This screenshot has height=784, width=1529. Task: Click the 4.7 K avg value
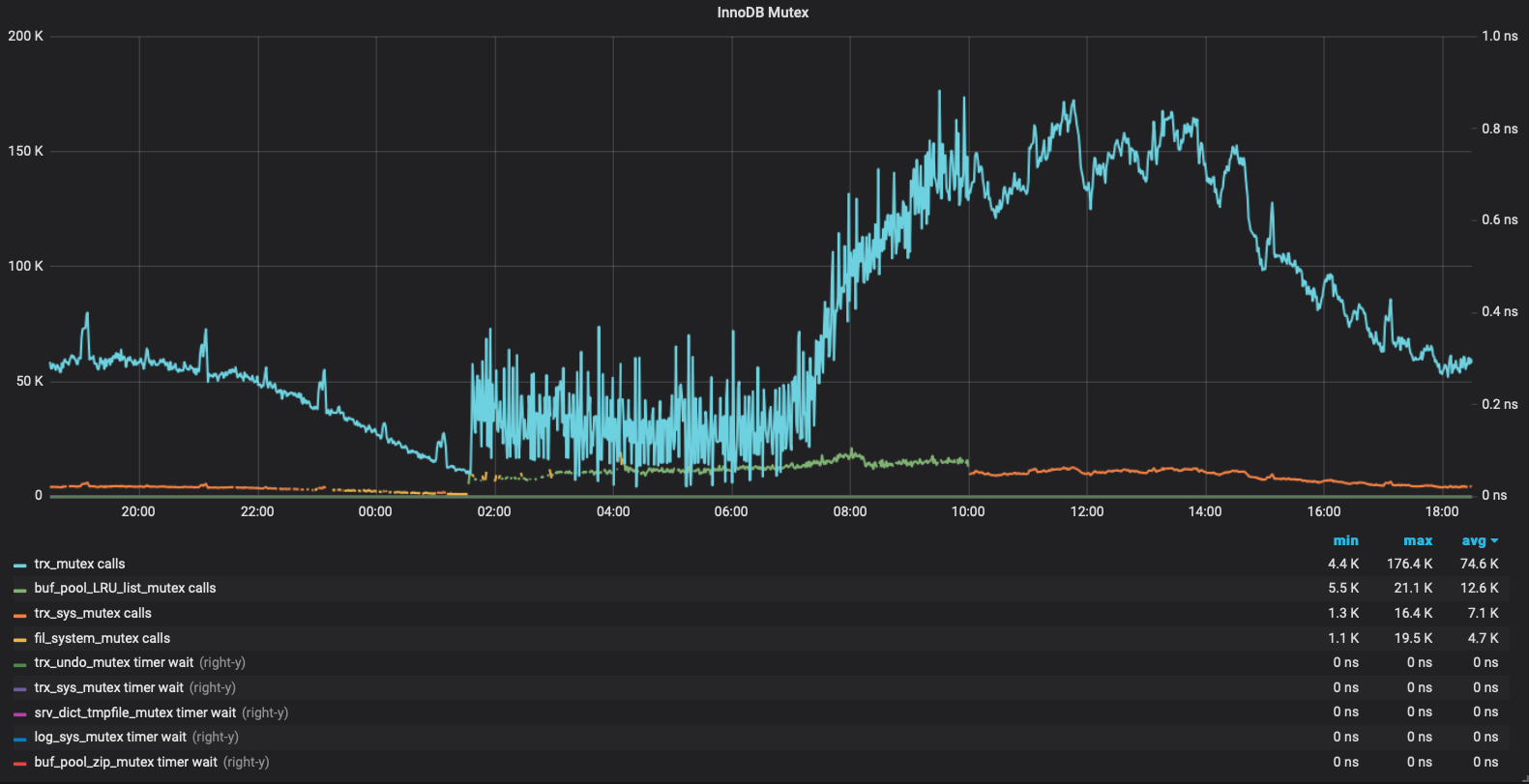[x=1484, y=638]
